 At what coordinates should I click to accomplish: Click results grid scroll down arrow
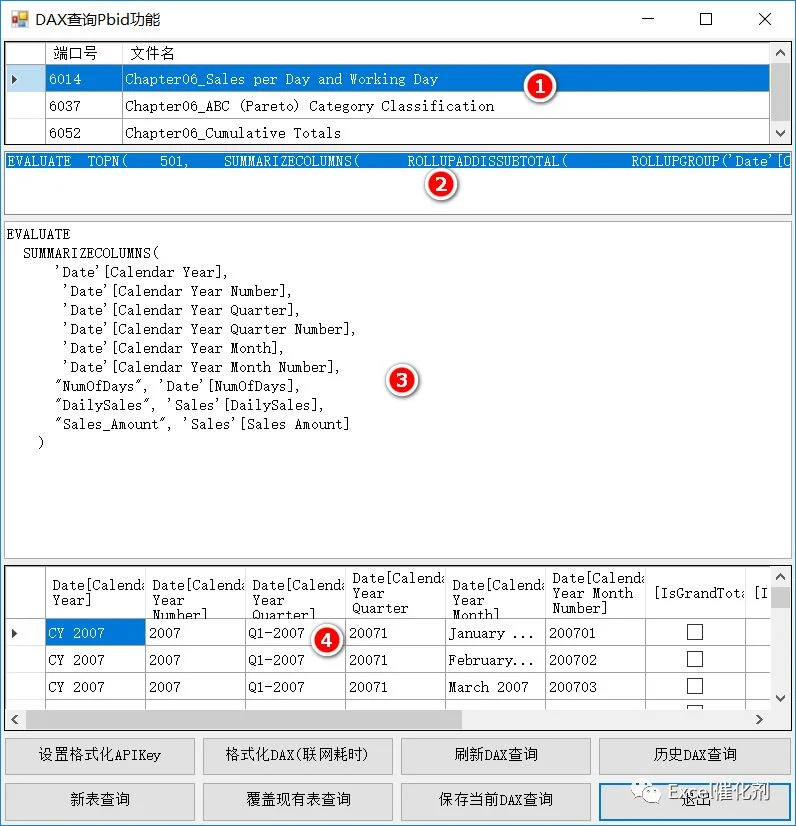(x=780, y=699)
